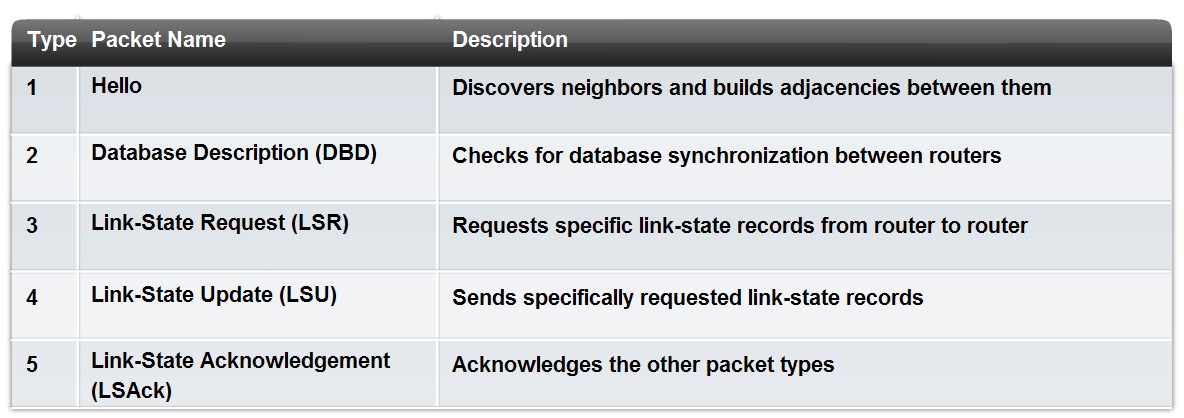Click the 'Acknowledges the other packet types' text
The image size is (1184, 418).
point(643,365)
